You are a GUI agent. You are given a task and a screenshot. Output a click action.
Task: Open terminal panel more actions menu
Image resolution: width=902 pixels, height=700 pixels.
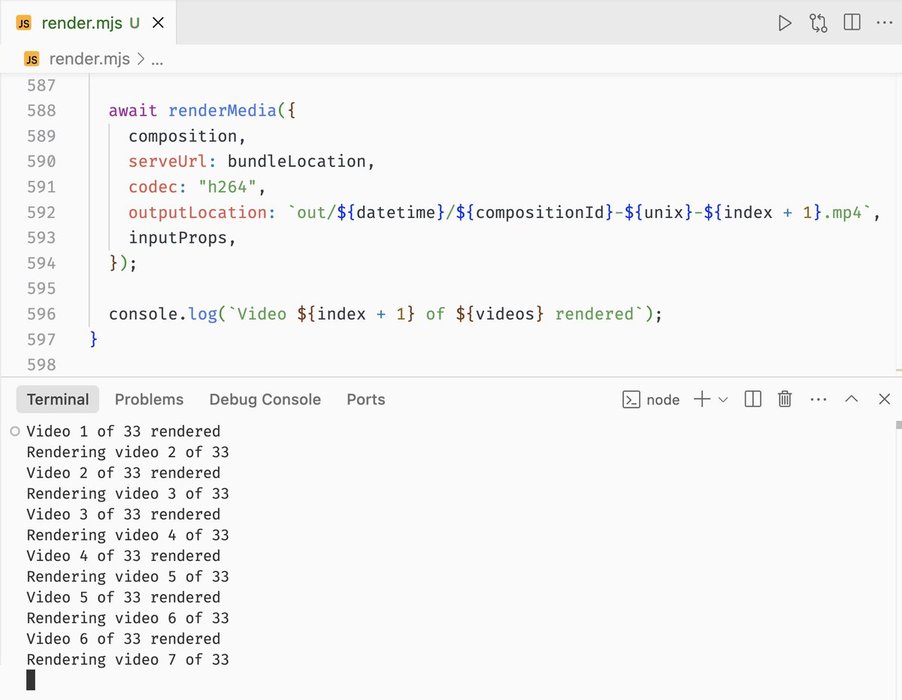[818, 399]
